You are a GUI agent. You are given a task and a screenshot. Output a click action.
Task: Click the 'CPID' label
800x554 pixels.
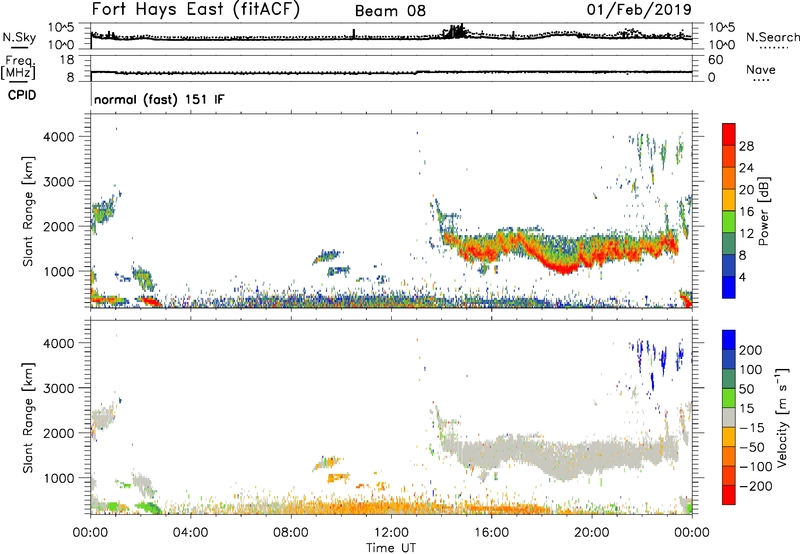(22, 95)
